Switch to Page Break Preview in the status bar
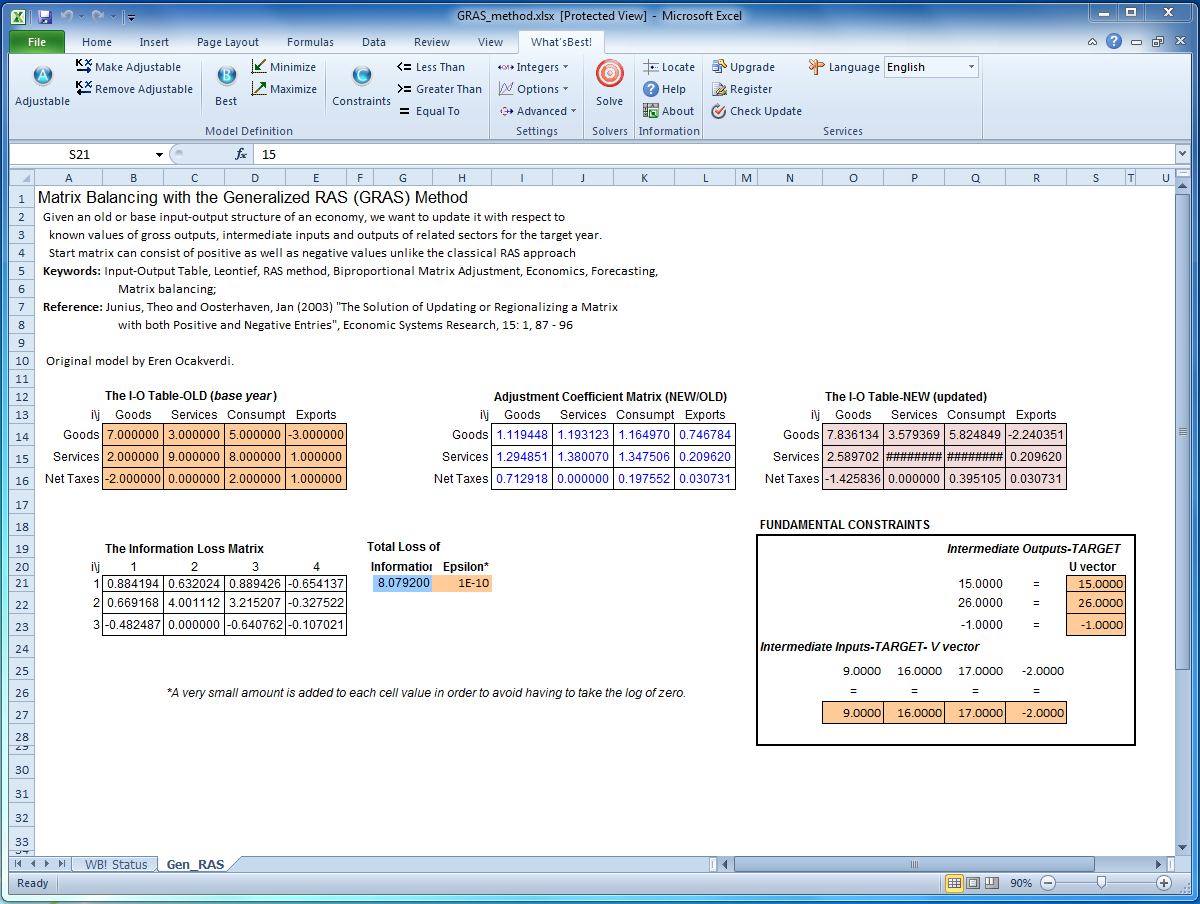 992,883
